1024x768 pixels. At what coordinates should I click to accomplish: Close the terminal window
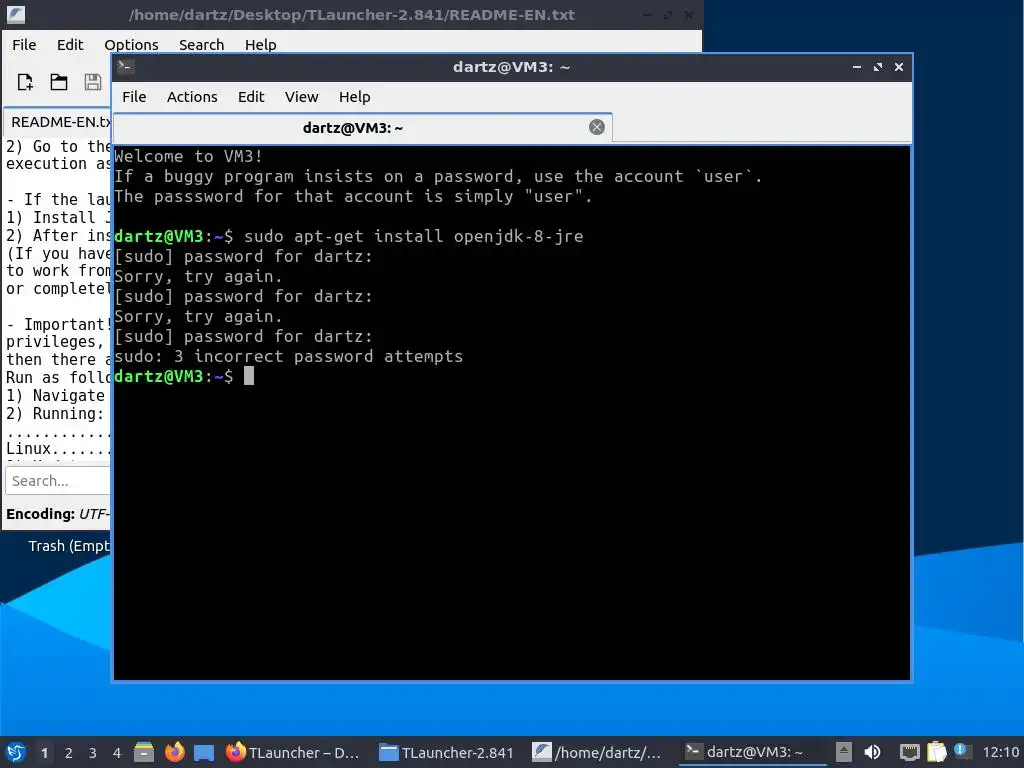899,67
